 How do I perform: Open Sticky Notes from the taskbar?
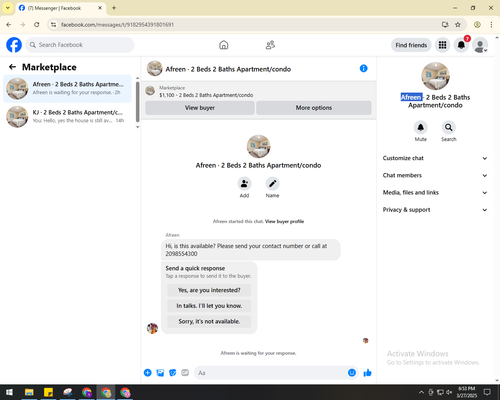click(48, 392)
